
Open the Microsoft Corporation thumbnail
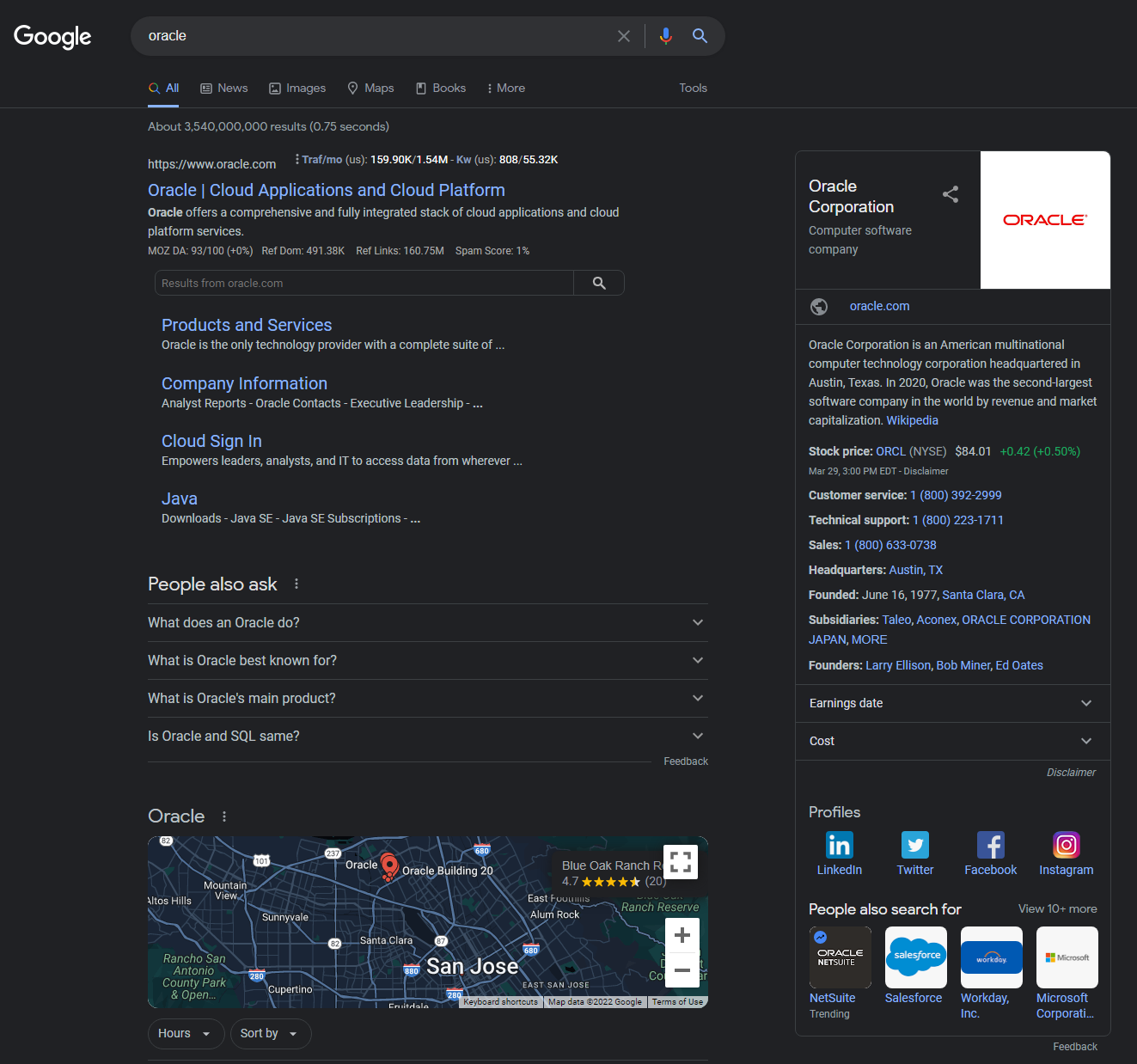(1067, 957)
